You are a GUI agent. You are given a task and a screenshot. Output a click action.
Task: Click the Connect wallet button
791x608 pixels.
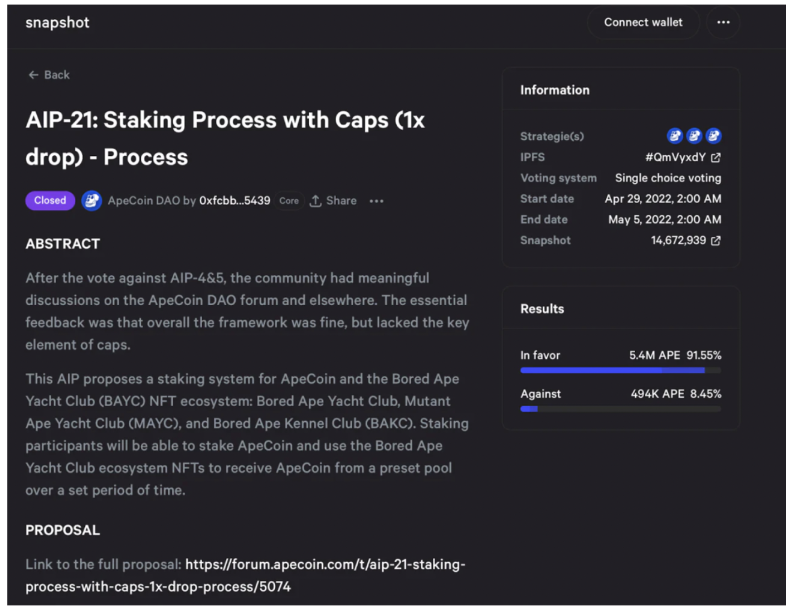643,22
